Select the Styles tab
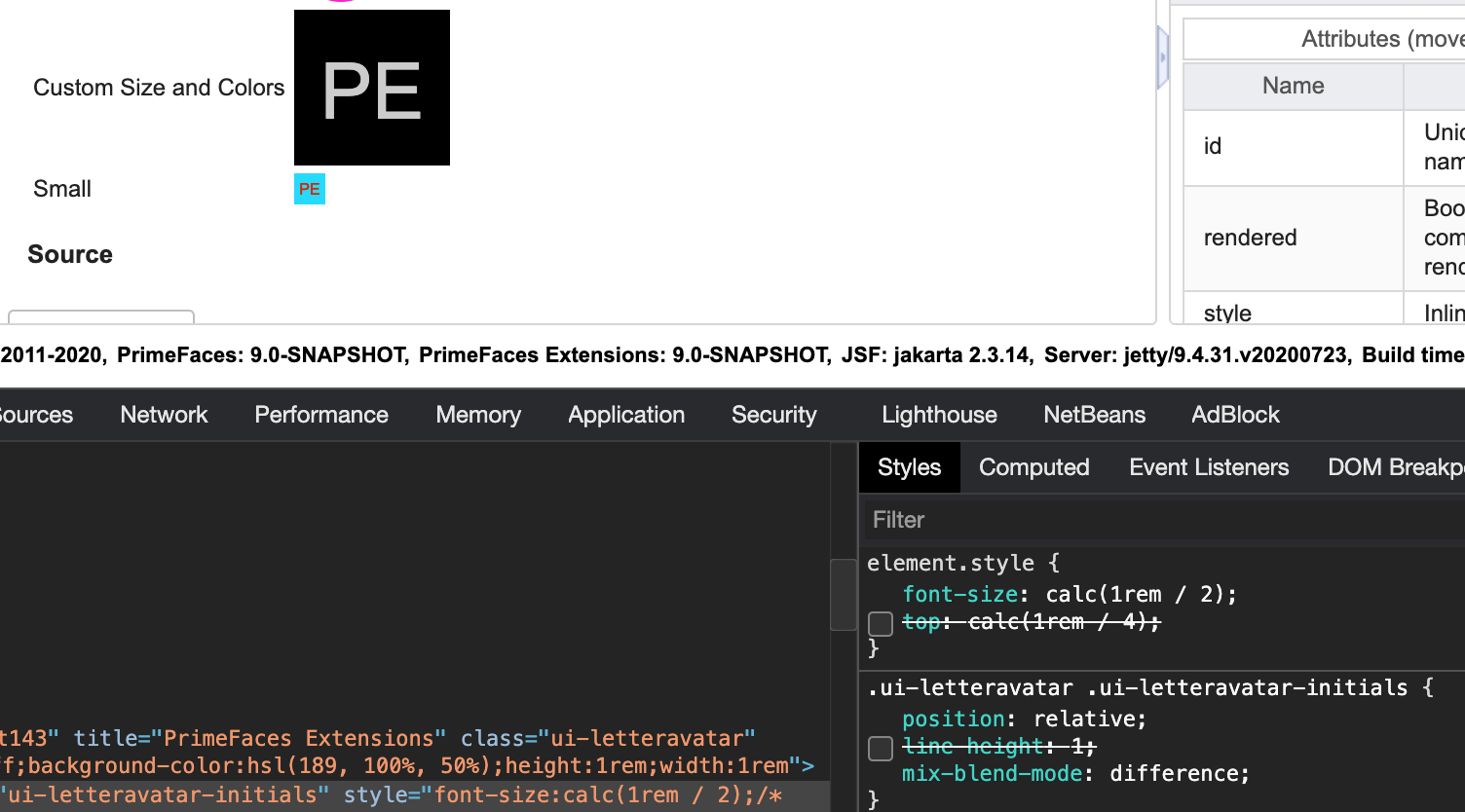The height and width of the screenshot is (812, 1465). click(x=909, y=466)
